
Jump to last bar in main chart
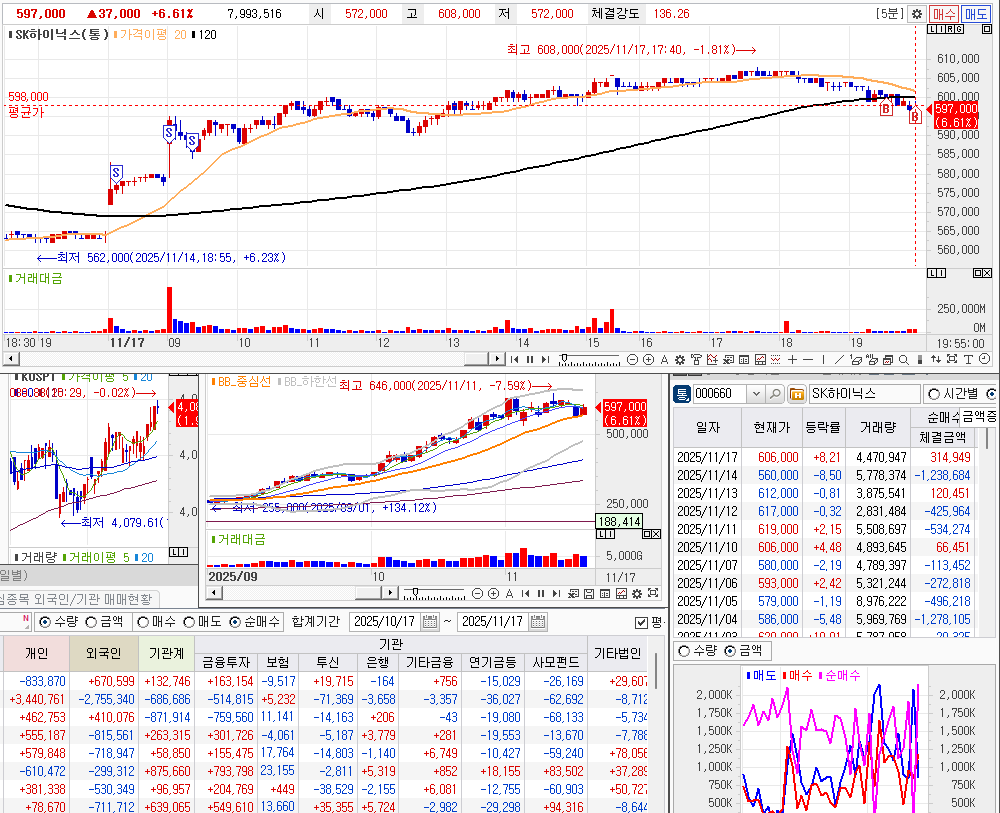coord(545,360)
